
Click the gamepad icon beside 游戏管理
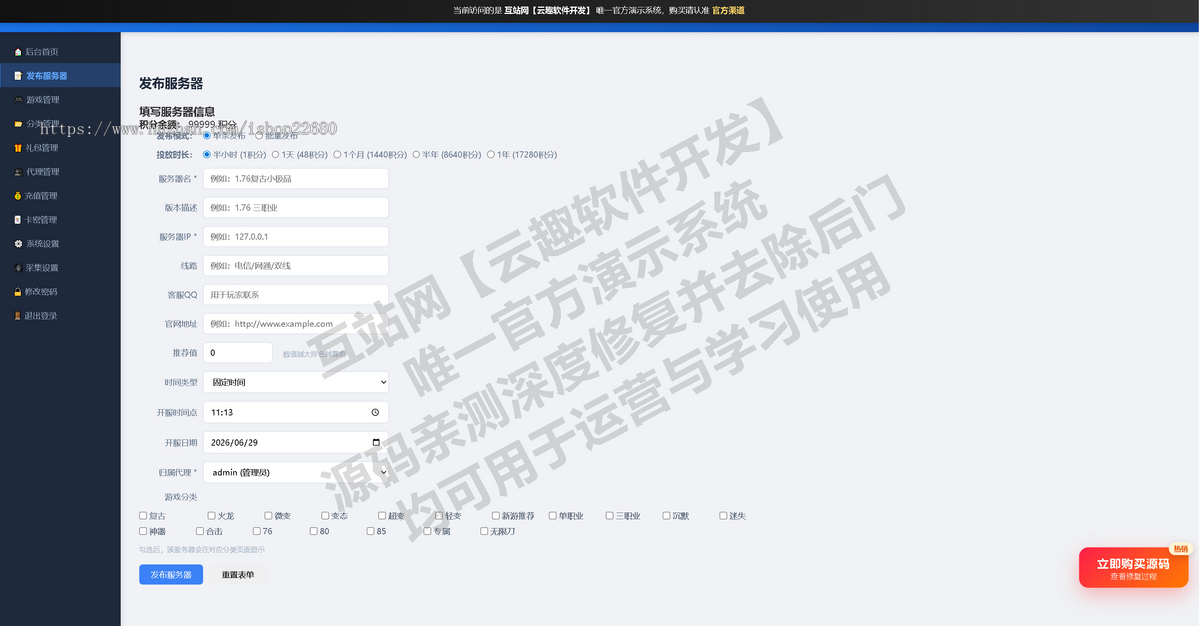[18, 100]
